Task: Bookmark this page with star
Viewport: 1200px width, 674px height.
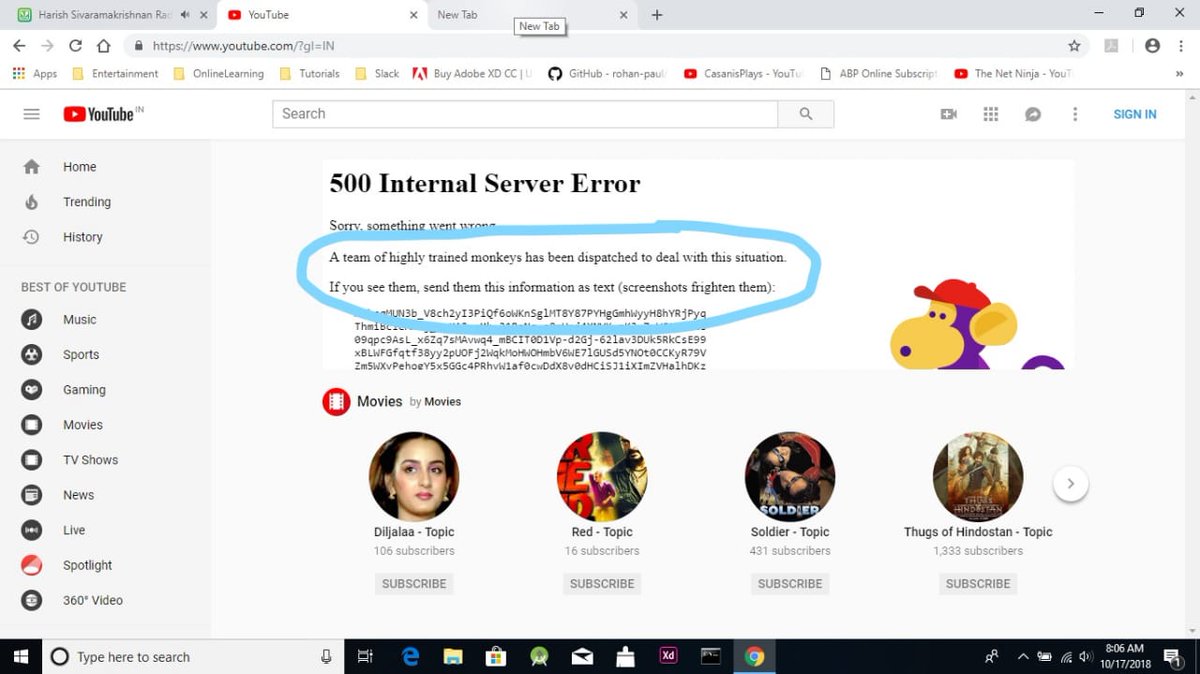Action: (x=1074, y=46)
